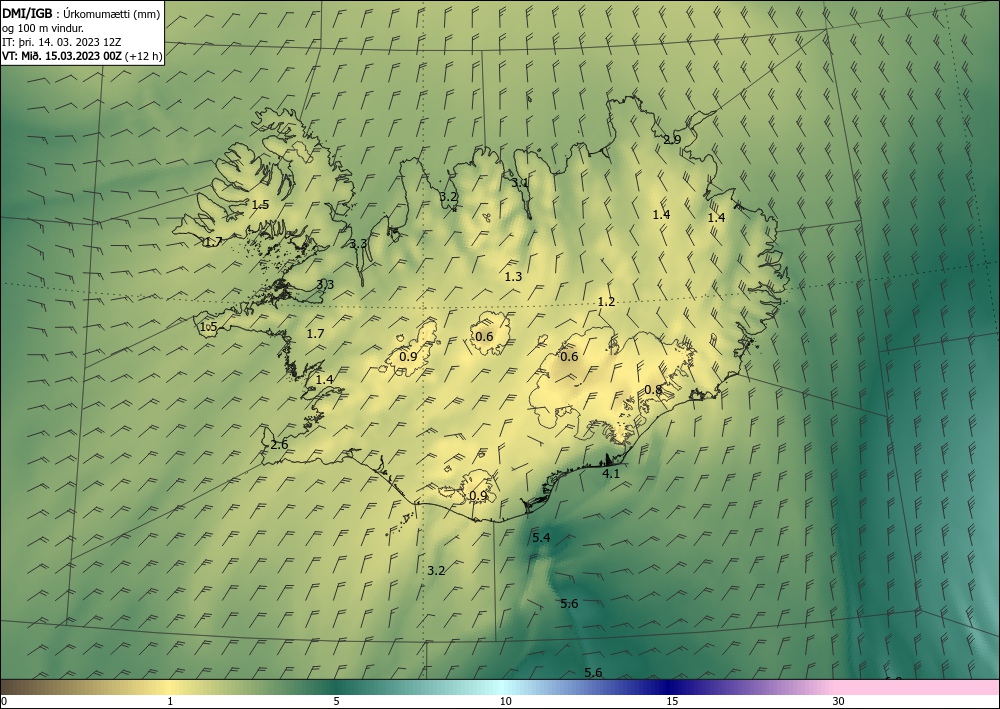Click the 2.9 precipitation value on the map
This screenshot has width=1000, height=709.
672,140
